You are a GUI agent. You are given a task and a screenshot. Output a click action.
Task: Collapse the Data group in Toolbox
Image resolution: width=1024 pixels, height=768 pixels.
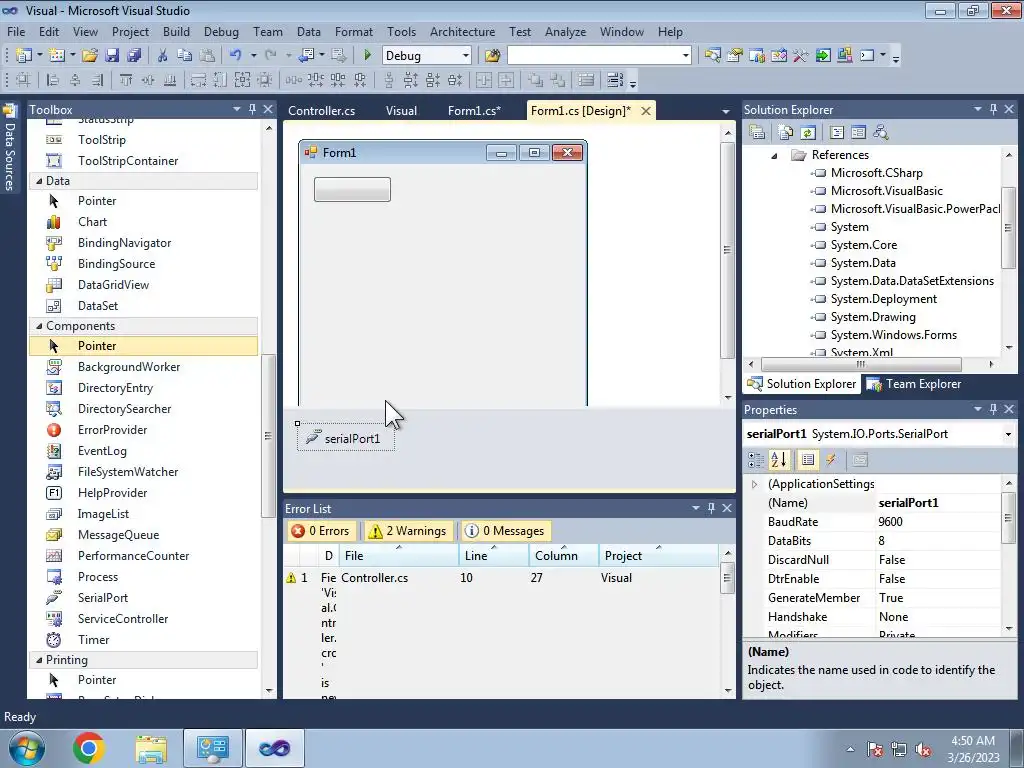pos(39,181)
